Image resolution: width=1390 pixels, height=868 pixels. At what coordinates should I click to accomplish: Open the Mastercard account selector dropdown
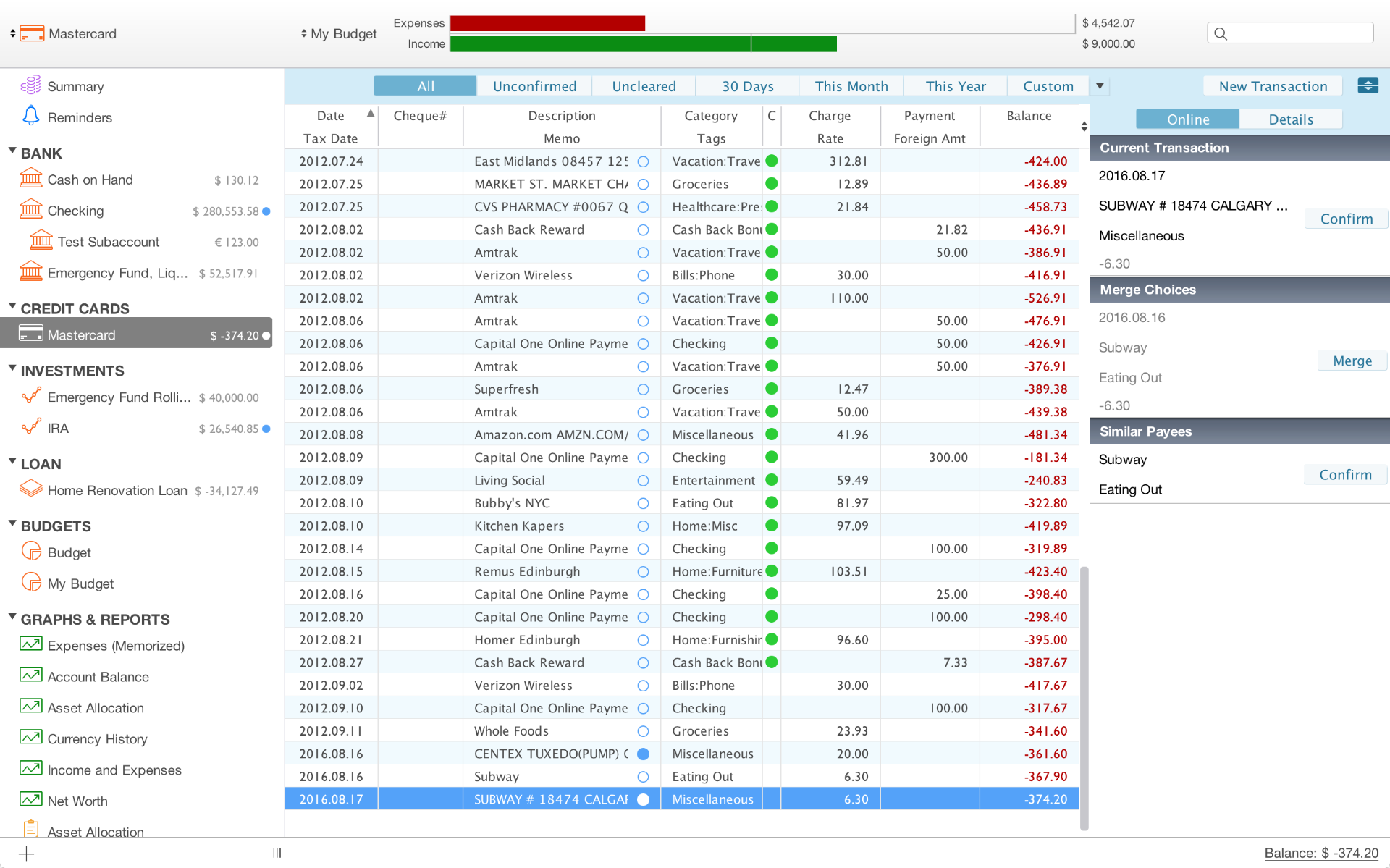tap(12, 33)
